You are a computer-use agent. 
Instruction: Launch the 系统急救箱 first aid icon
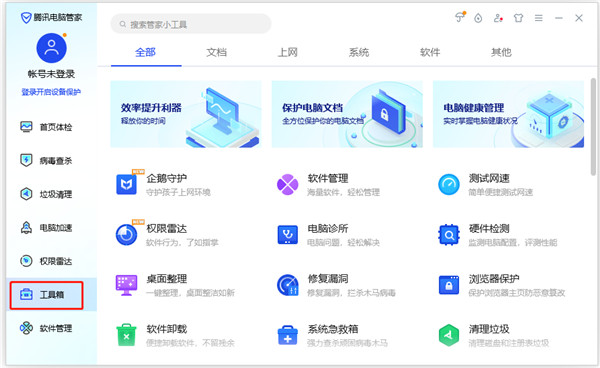(287, 335)
